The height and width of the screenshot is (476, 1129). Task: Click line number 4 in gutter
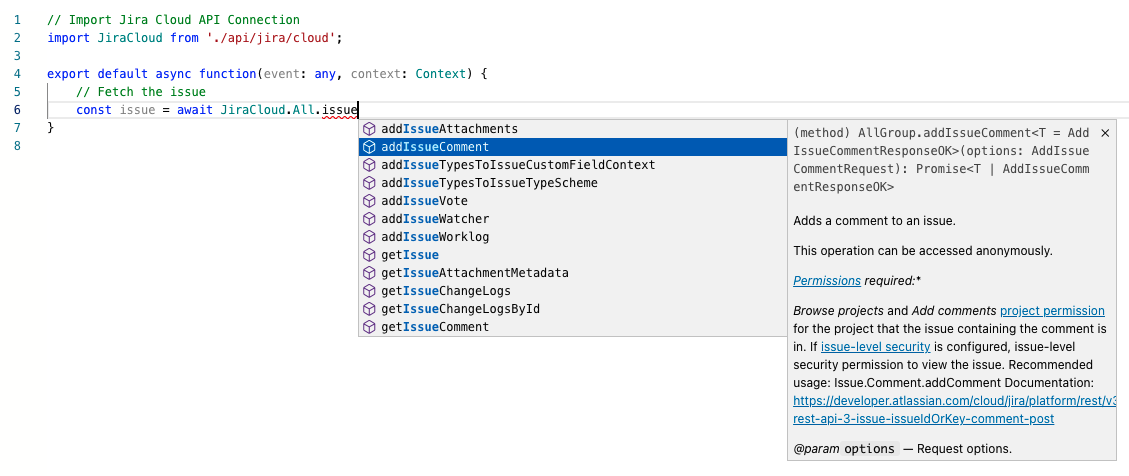tap(17, 74)
